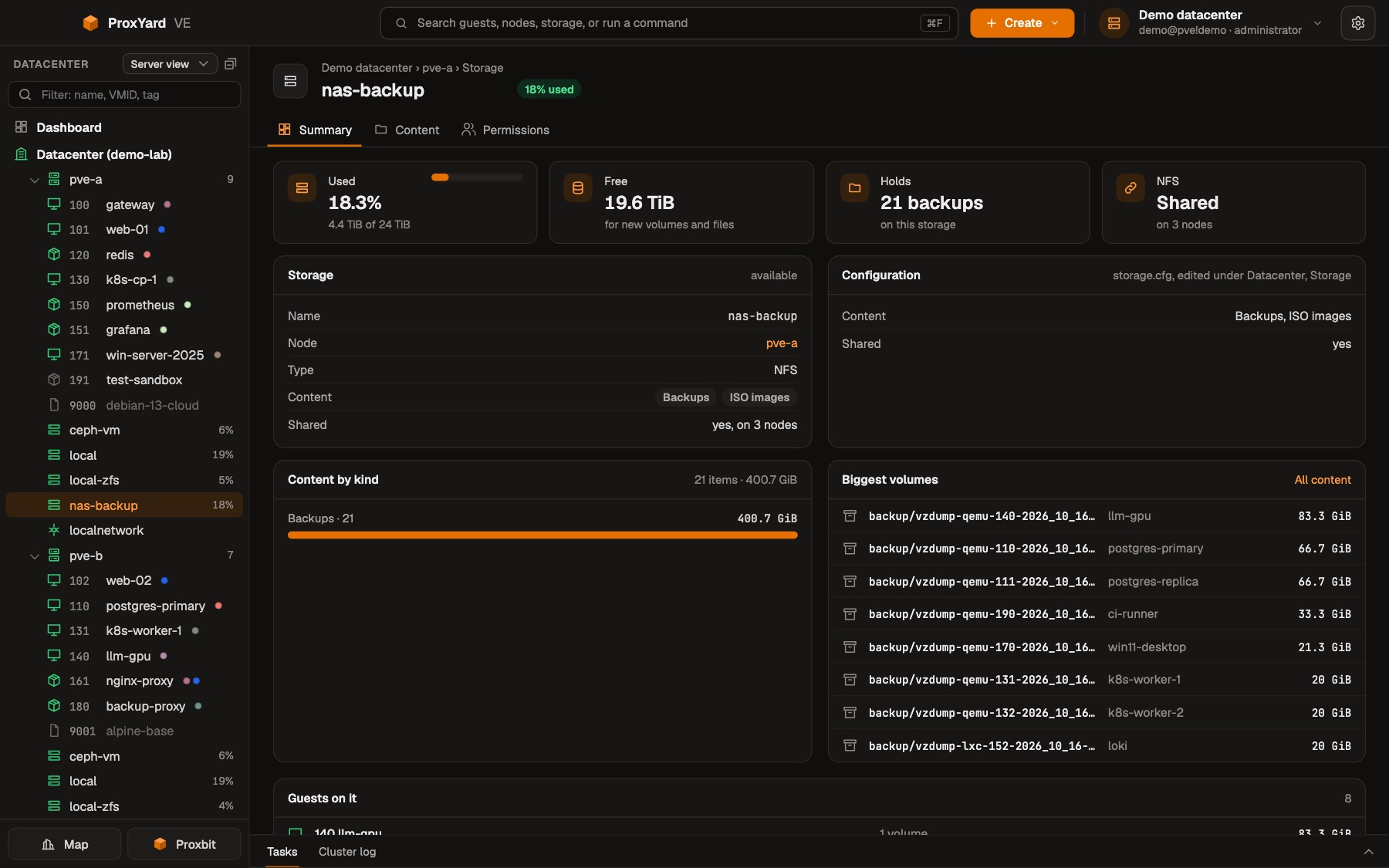This screenshot has height=868, width=1389.
Task: Select the Summary tab
Action: [x=315, y=130]
